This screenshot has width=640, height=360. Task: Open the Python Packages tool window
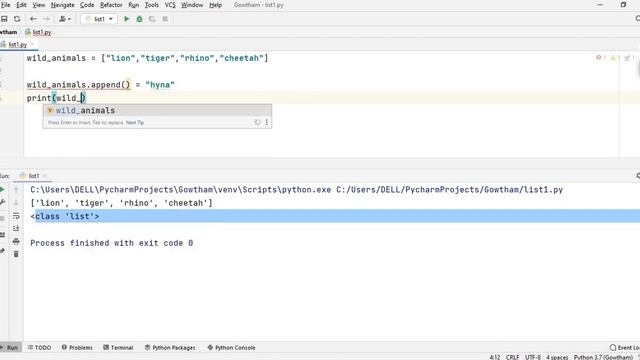pos(170,347)
